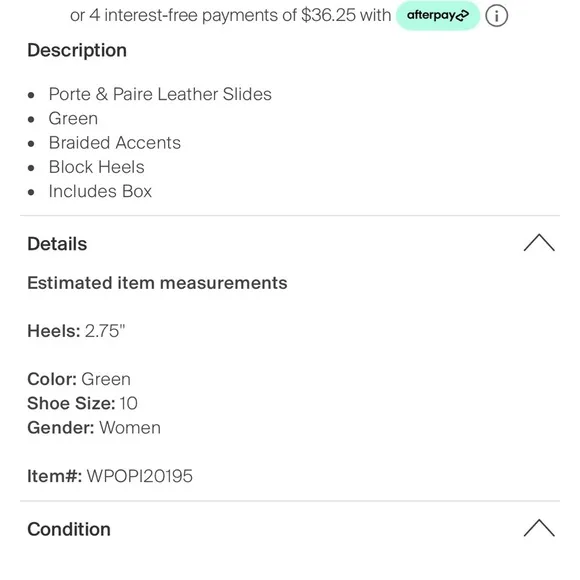The width and height of the screenshot is (580, 580).
Task: Click the Porte & Paire Leather Slides bullet
Action: click(160, 94)
